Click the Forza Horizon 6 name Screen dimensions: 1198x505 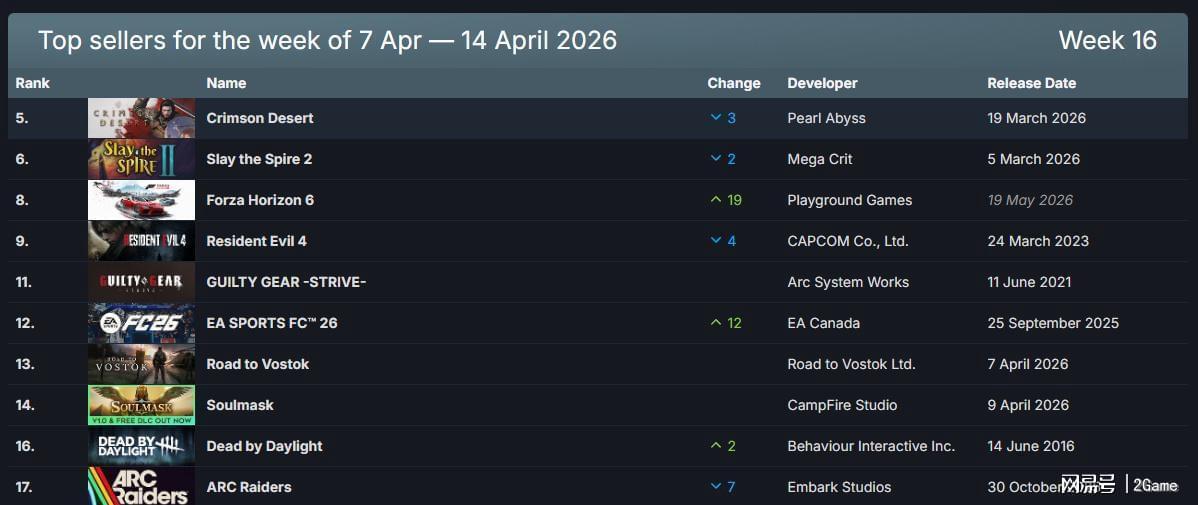coord(260,200)
